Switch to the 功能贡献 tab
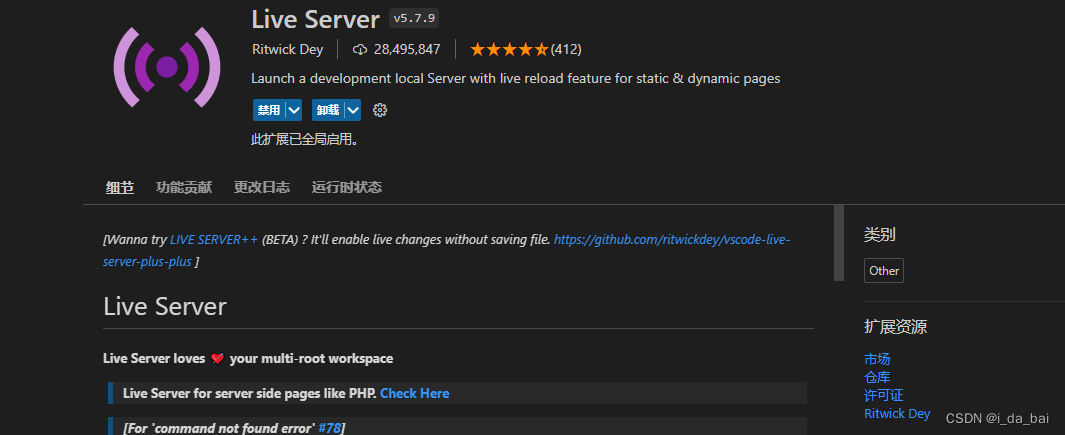 184,188
